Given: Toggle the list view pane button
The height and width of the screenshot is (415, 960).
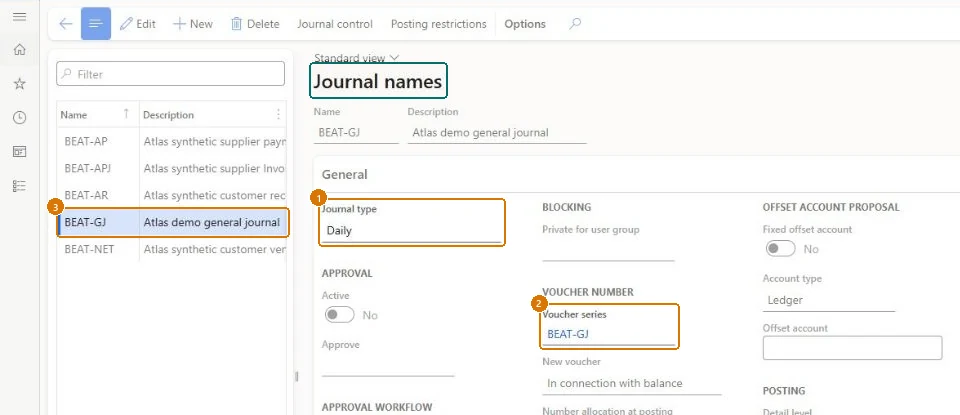Looking at the screenshot, I should point(96,24).
